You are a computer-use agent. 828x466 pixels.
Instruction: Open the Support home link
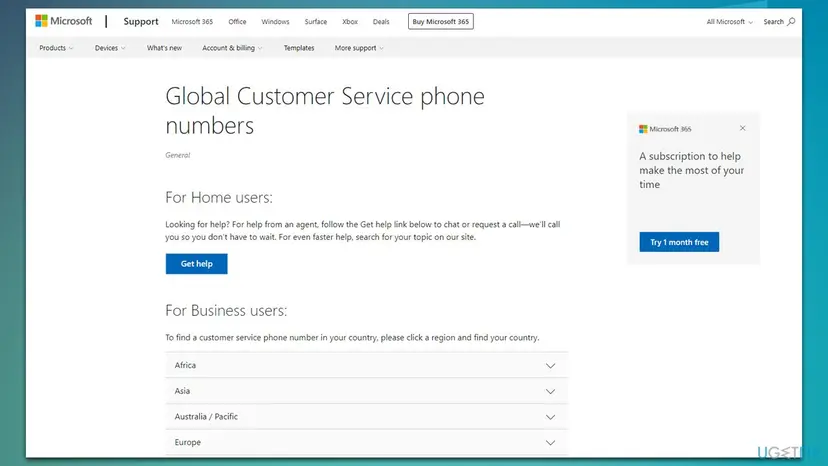coord(140,22)
